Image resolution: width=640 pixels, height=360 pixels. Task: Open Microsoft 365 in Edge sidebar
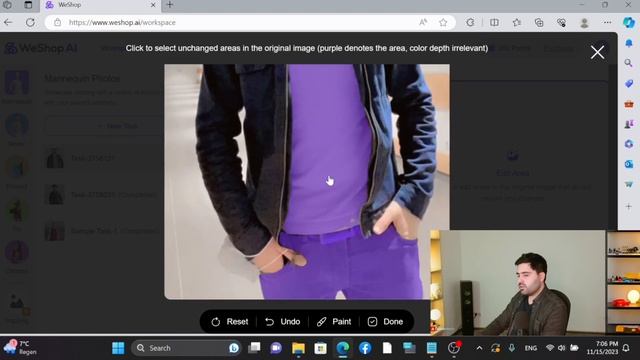(x=629, y=144)
